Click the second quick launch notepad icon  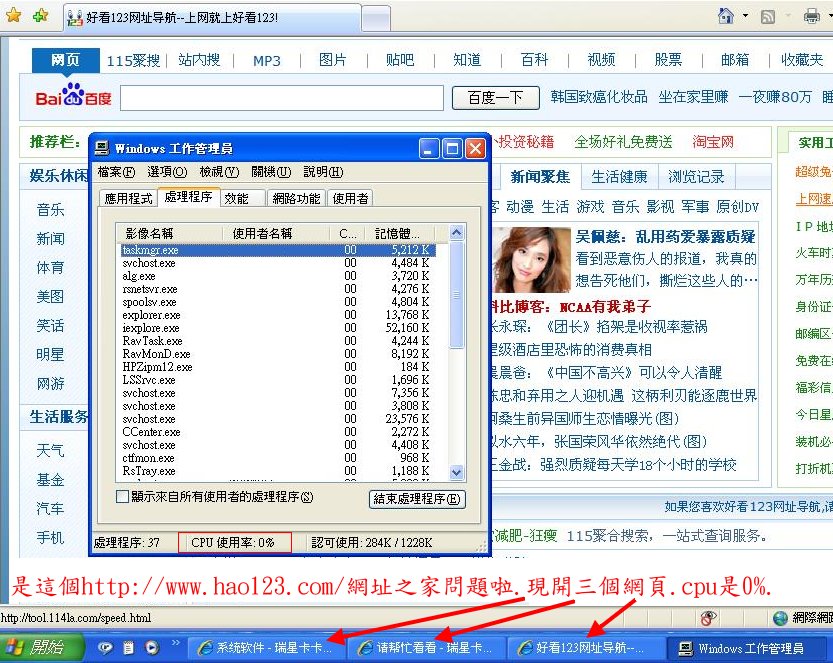(x=129, y=648)
